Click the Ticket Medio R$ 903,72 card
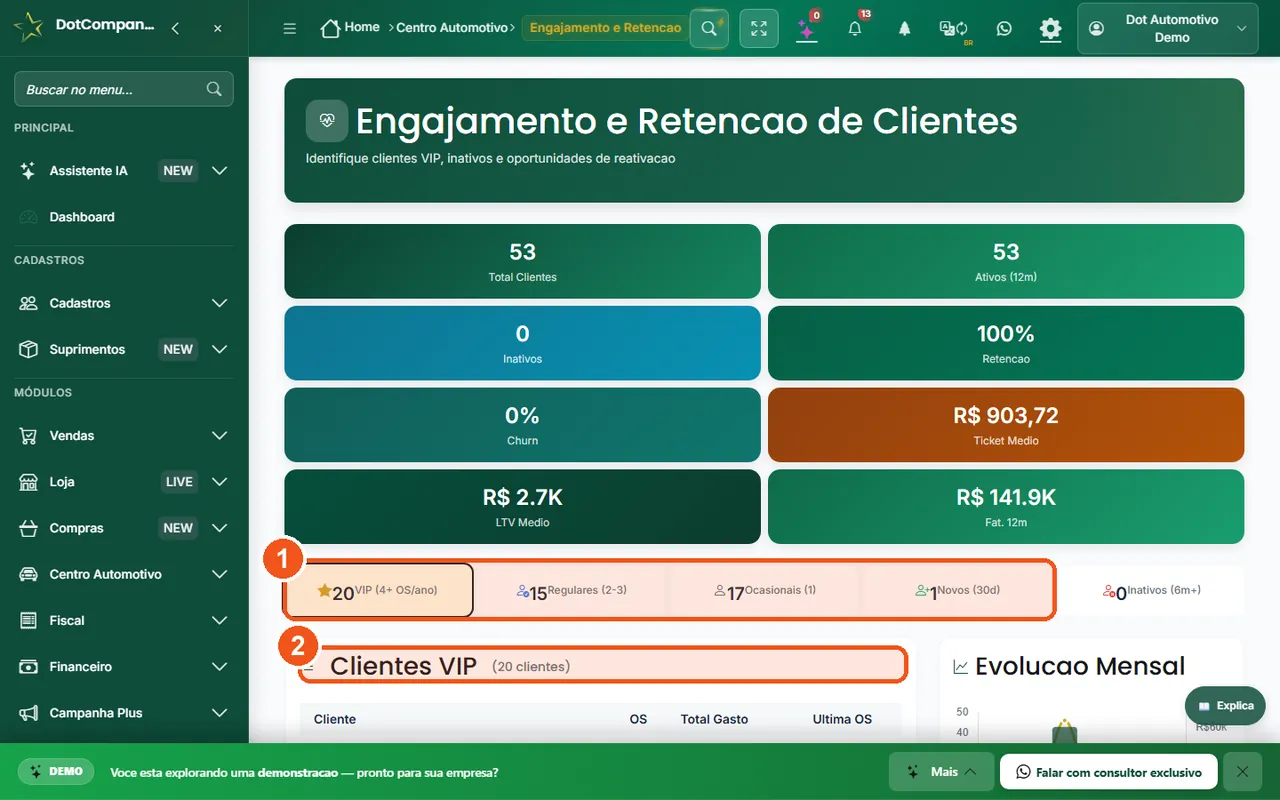This screenshot has height=800, width=1280. pos(1006,425)
